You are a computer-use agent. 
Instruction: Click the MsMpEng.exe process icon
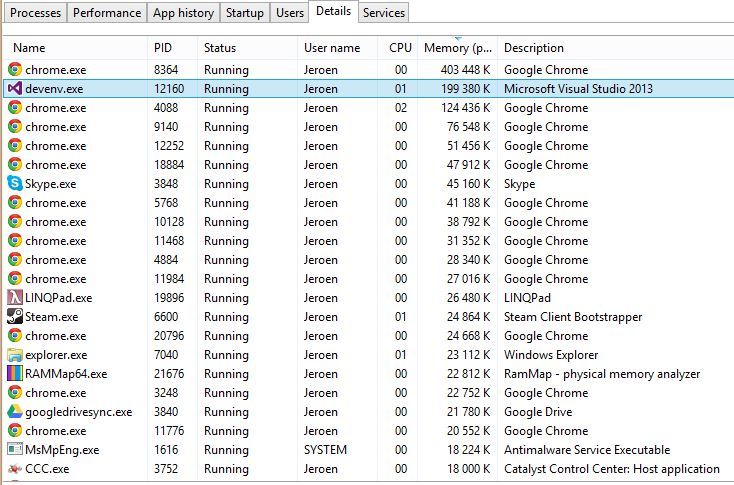pos(15,449)
